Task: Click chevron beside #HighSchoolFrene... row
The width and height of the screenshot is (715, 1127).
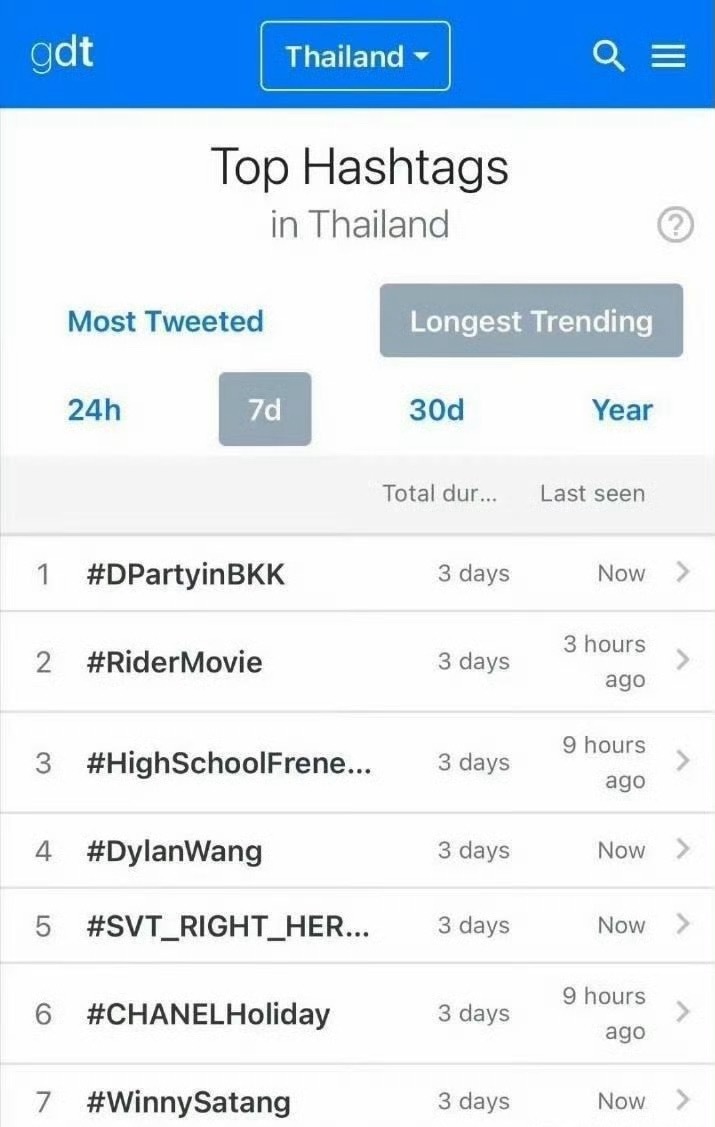Action: [683, 761]
